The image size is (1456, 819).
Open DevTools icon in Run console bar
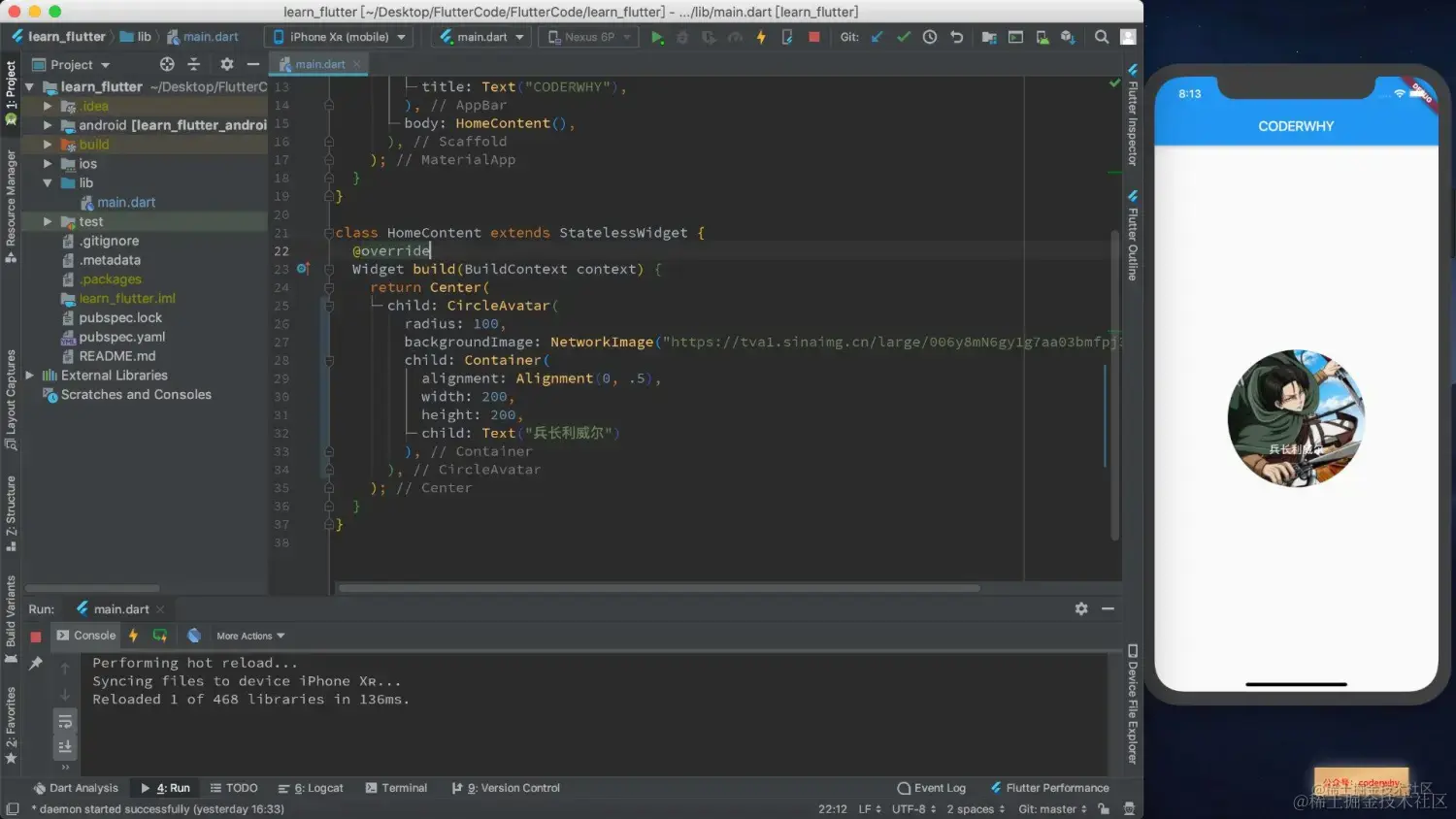point(194,636)
